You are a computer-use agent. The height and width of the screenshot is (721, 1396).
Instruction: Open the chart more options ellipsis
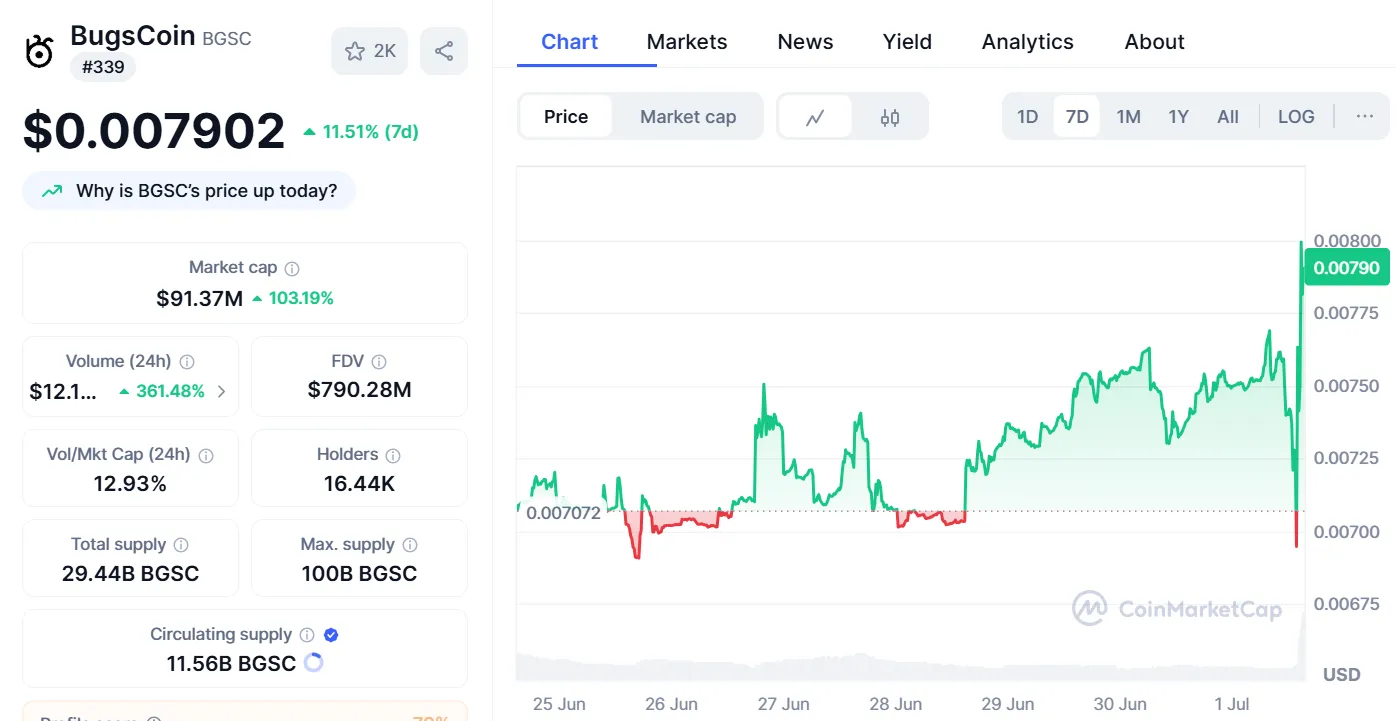point(1364,117)
